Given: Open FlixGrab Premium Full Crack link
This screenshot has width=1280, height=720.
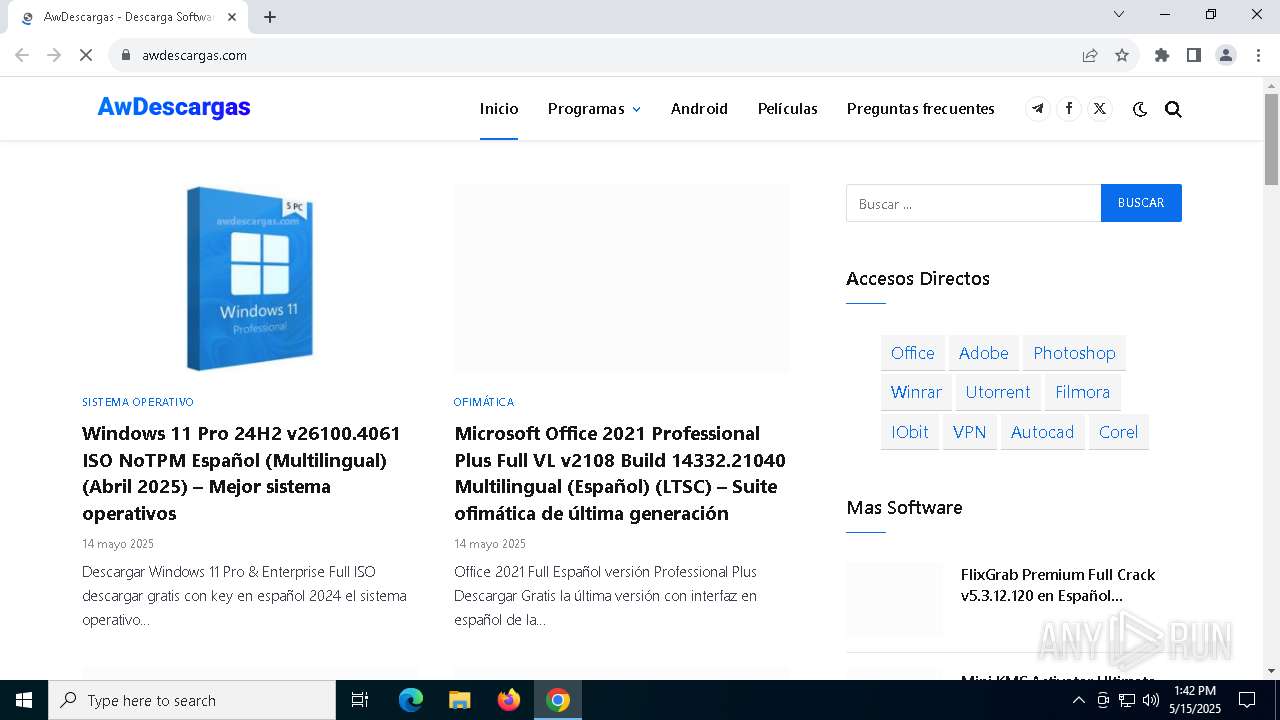Looking at the screenshot, I should pyautogui.click(x=1058, y=585).
